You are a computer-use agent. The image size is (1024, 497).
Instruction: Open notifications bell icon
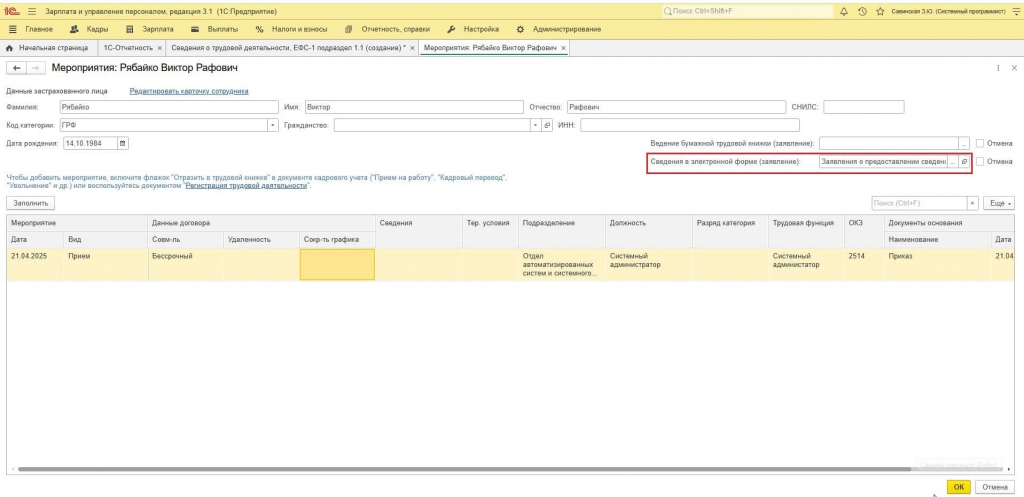pos(844,12)
